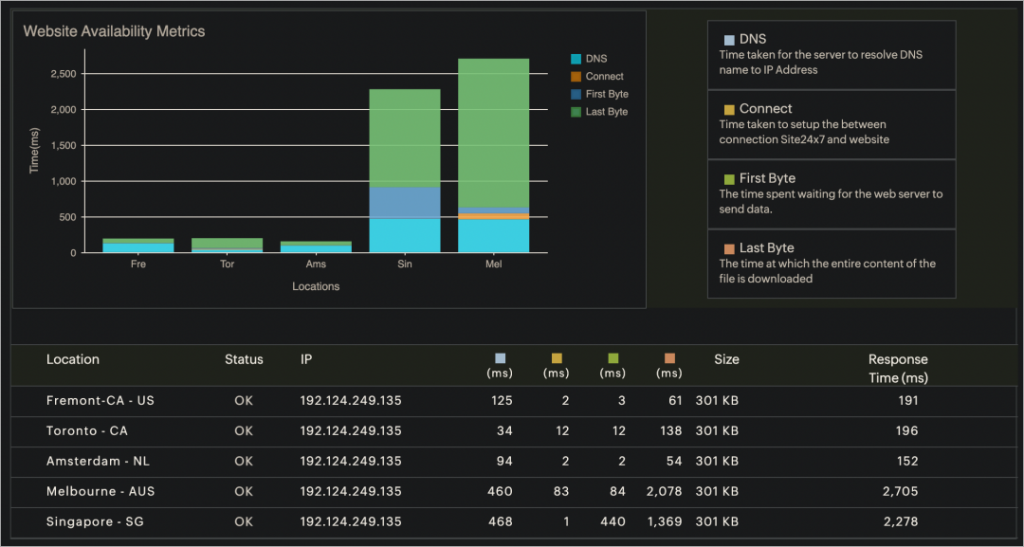
Task: Click the orange Last Byte column header icon
Action: (x=669, y=358)
